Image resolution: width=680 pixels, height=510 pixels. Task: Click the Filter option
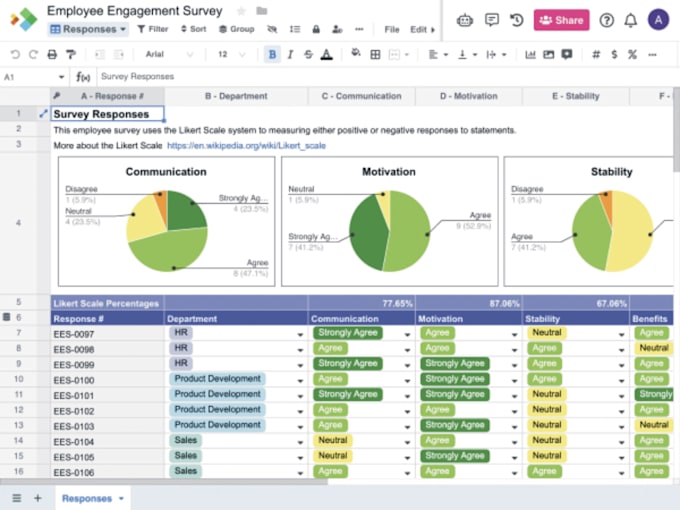[x=153, y=29]
